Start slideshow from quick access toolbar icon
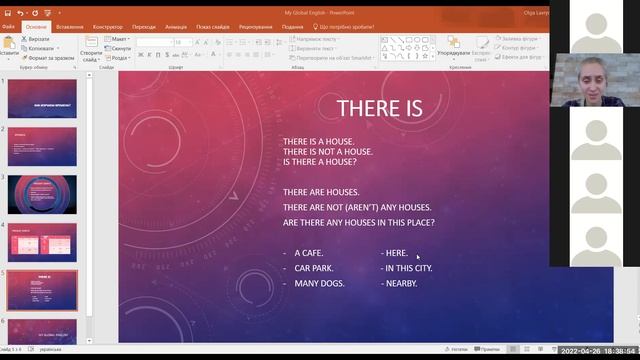Image resolution: width=640 pixels, height=360 pixels. coord(48,13)
